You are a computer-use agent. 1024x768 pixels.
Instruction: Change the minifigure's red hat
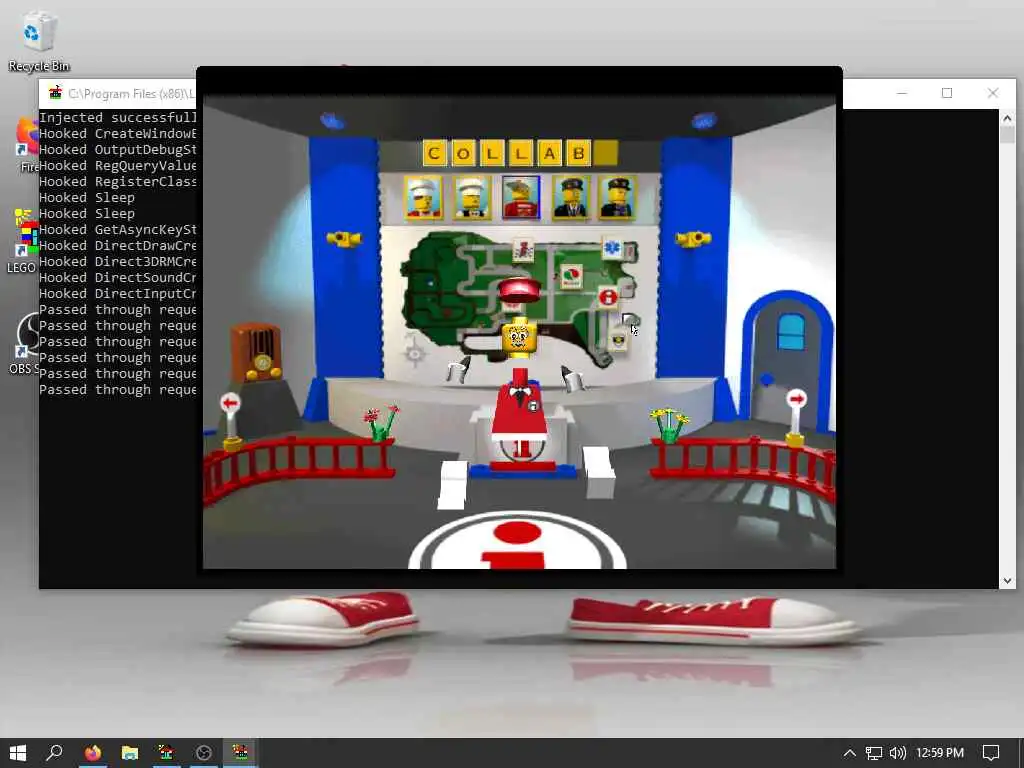click(519, 290)
